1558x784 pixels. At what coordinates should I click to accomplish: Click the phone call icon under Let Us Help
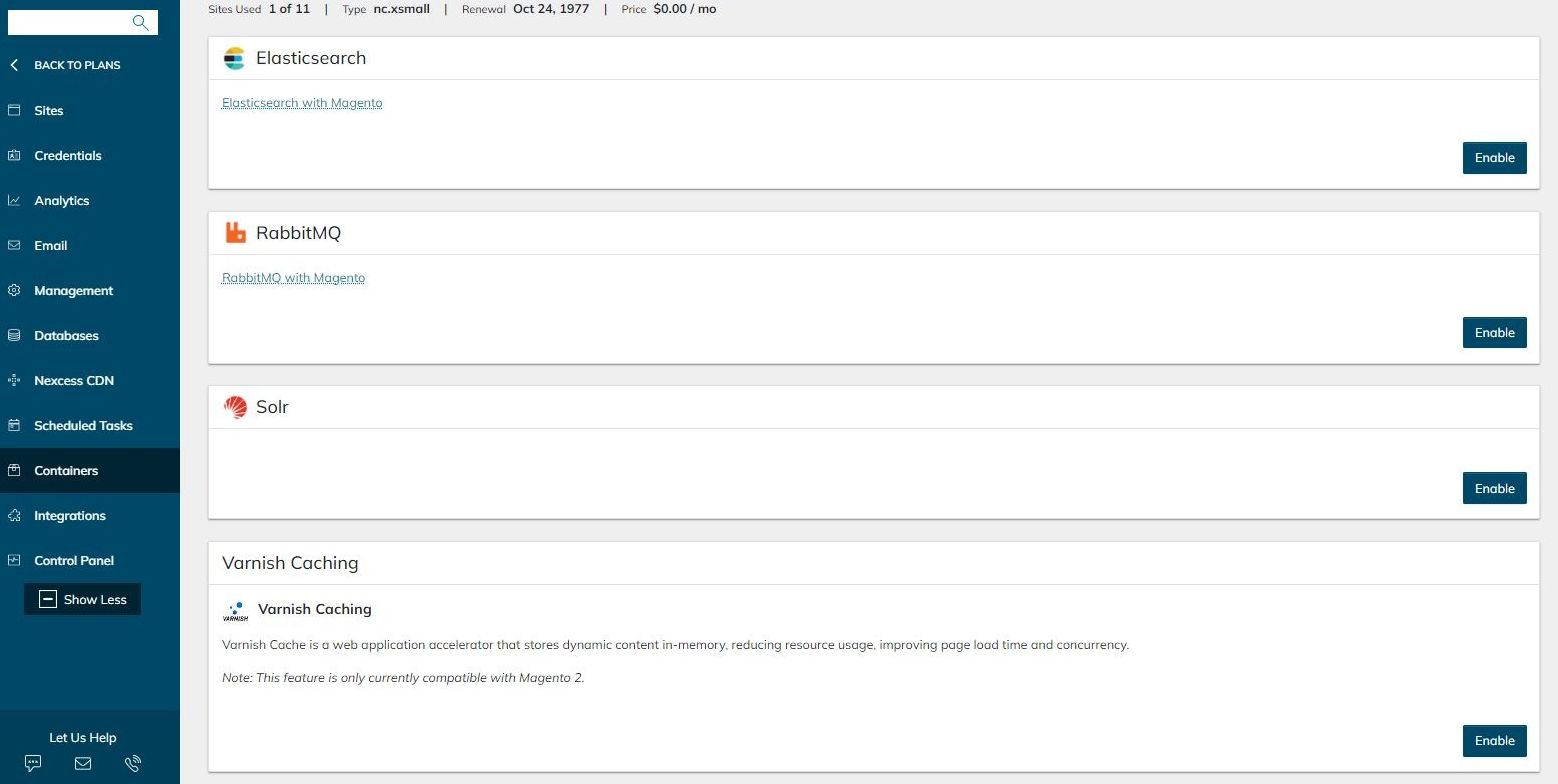click(133, 763)
